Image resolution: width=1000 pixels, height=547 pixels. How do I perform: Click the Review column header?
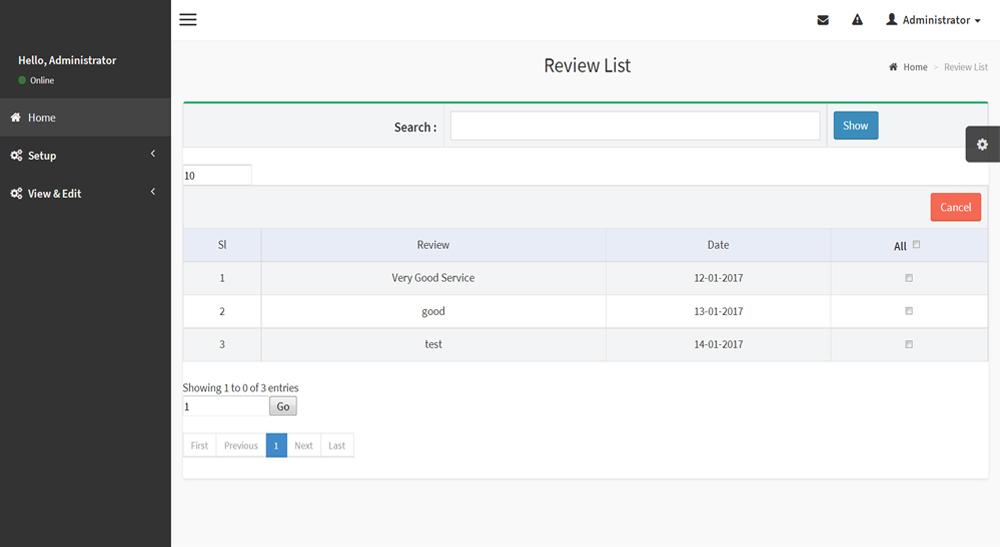[433, 245]
